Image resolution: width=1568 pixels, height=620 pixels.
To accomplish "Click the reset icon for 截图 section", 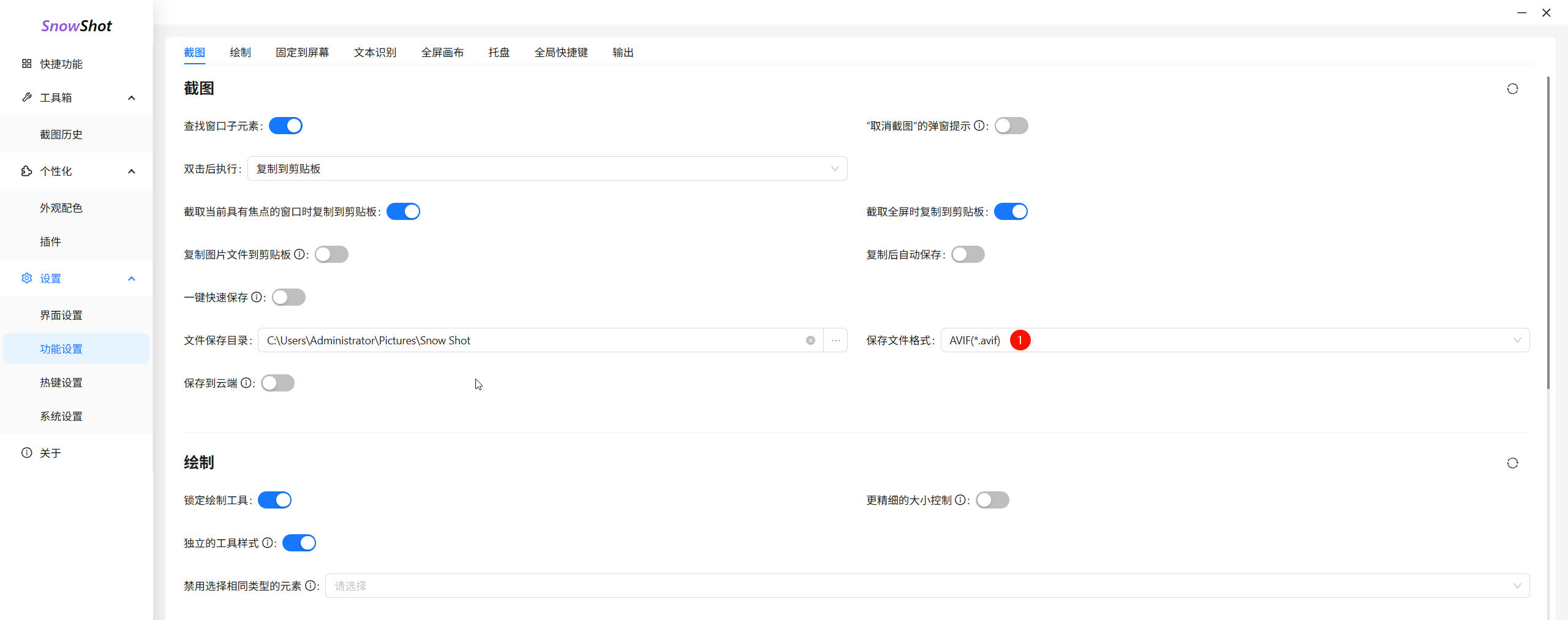I will 1512,89.
